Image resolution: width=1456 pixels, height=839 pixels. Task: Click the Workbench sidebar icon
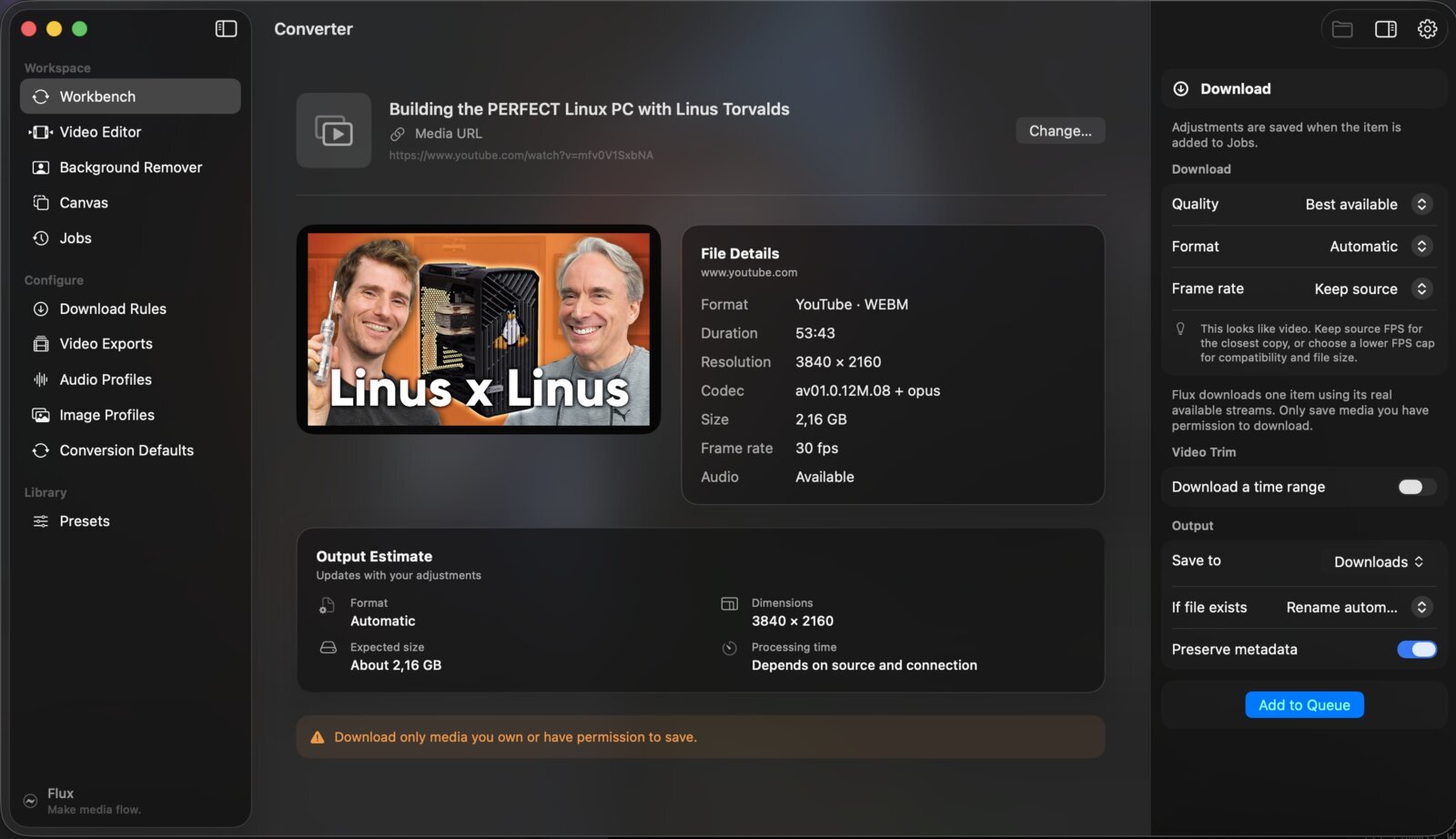[x=41, y=96]
